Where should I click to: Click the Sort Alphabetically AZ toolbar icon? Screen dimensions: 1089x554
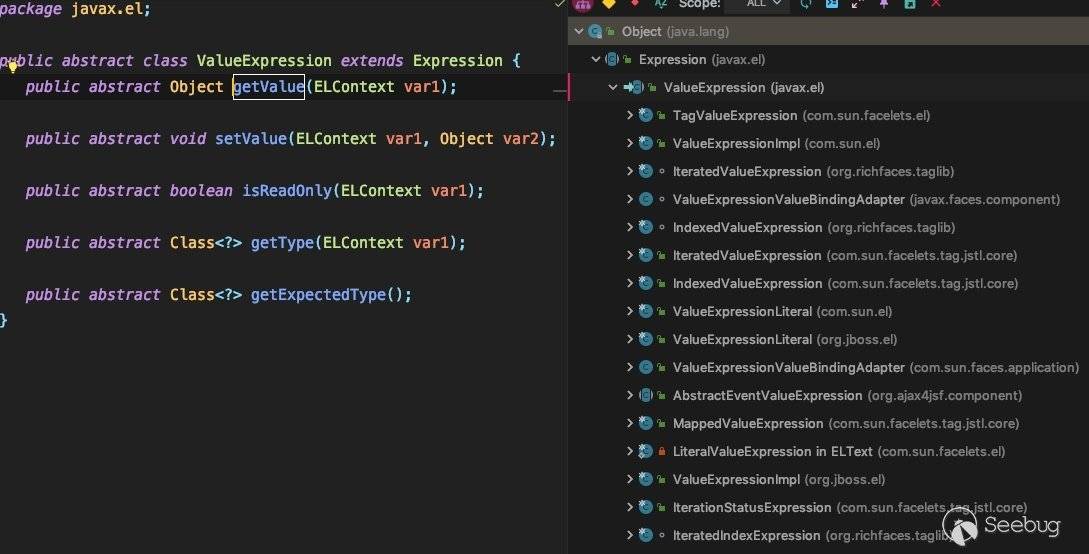click(660, 3)
